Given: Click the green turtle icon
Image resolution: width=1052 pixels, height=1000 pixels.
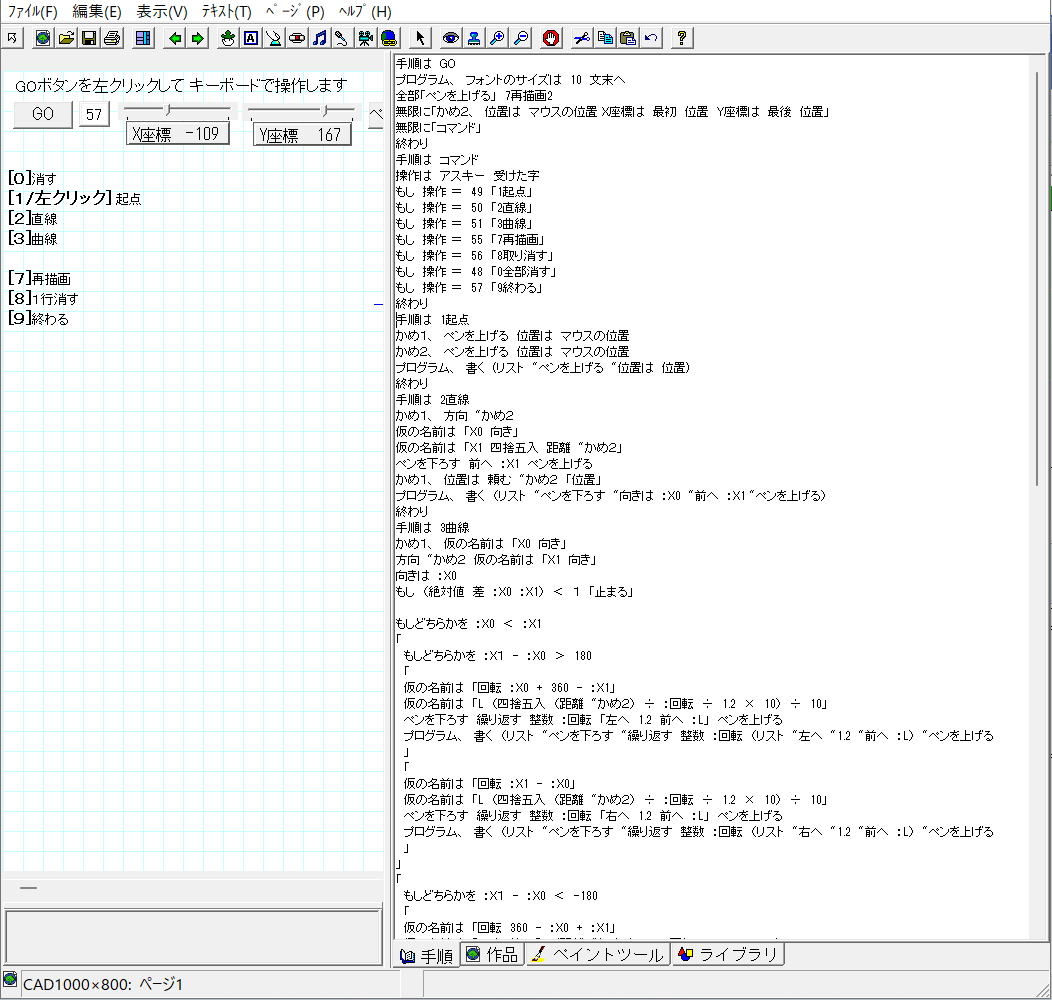Looking at the screenshot, I should tap(228, 38).
